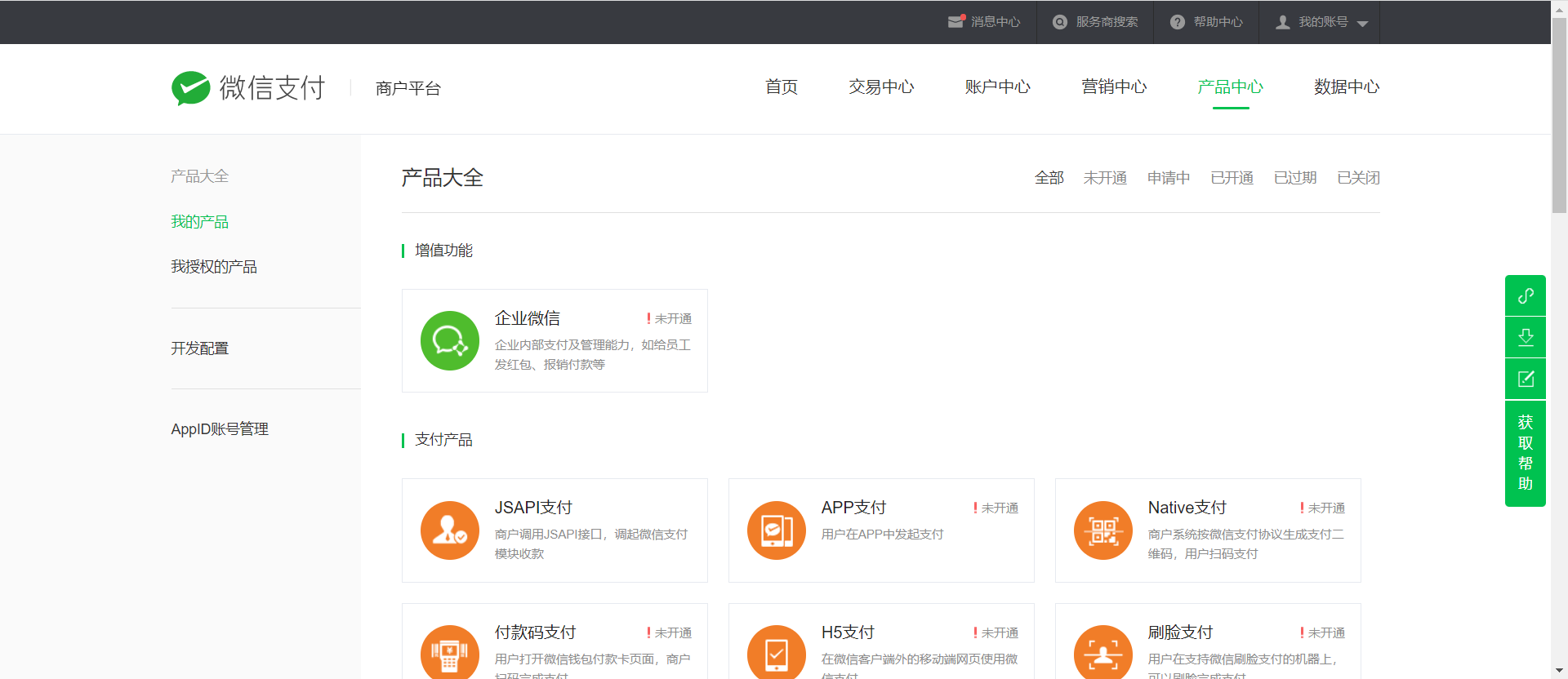Click 未开通 status on 企业微信 card
The width and height of the screenshot is (1568, 679).
pos(669,319)
